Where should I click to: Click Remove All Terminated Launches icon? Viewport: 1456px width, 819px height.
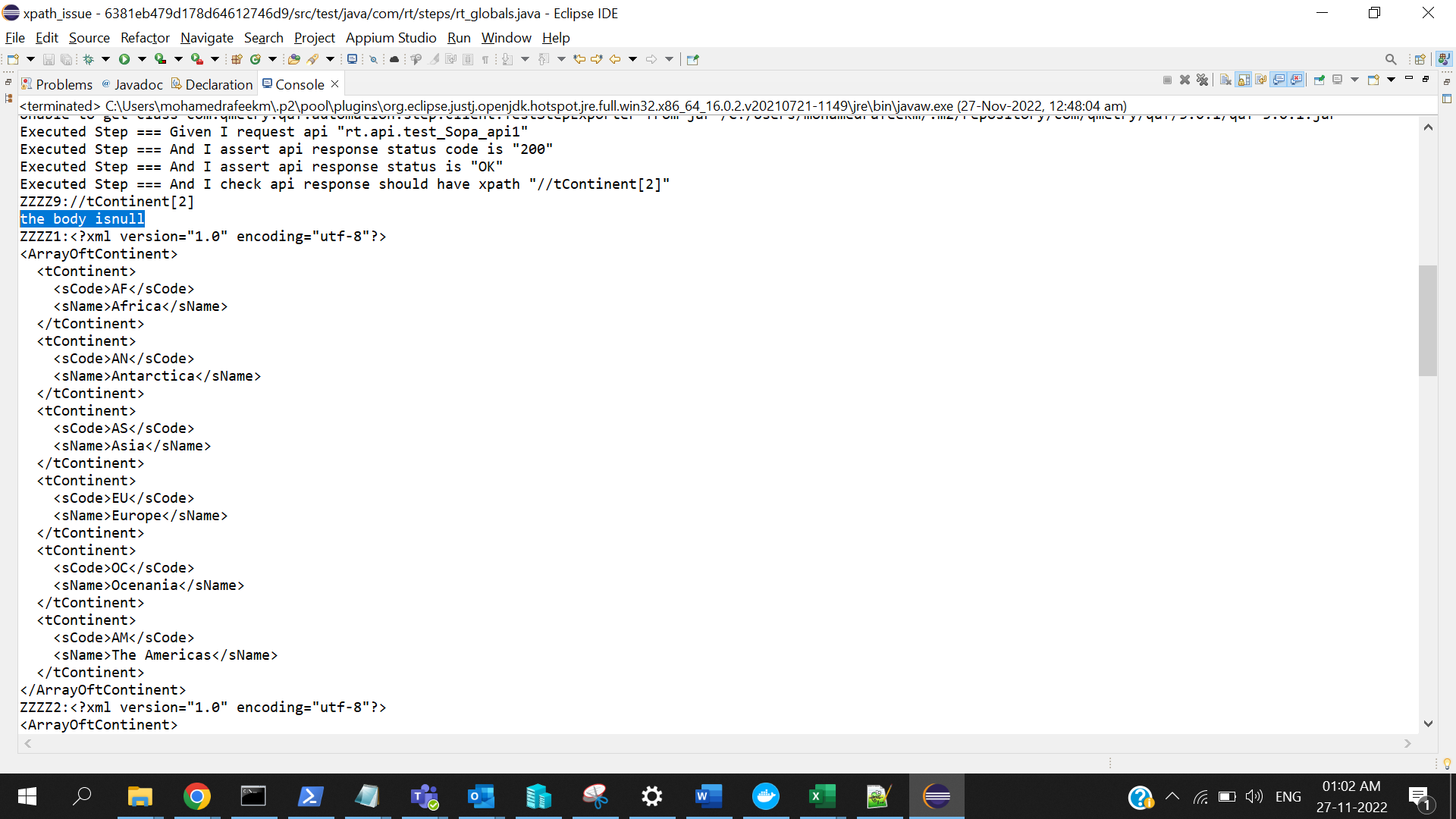[1202, 80]
